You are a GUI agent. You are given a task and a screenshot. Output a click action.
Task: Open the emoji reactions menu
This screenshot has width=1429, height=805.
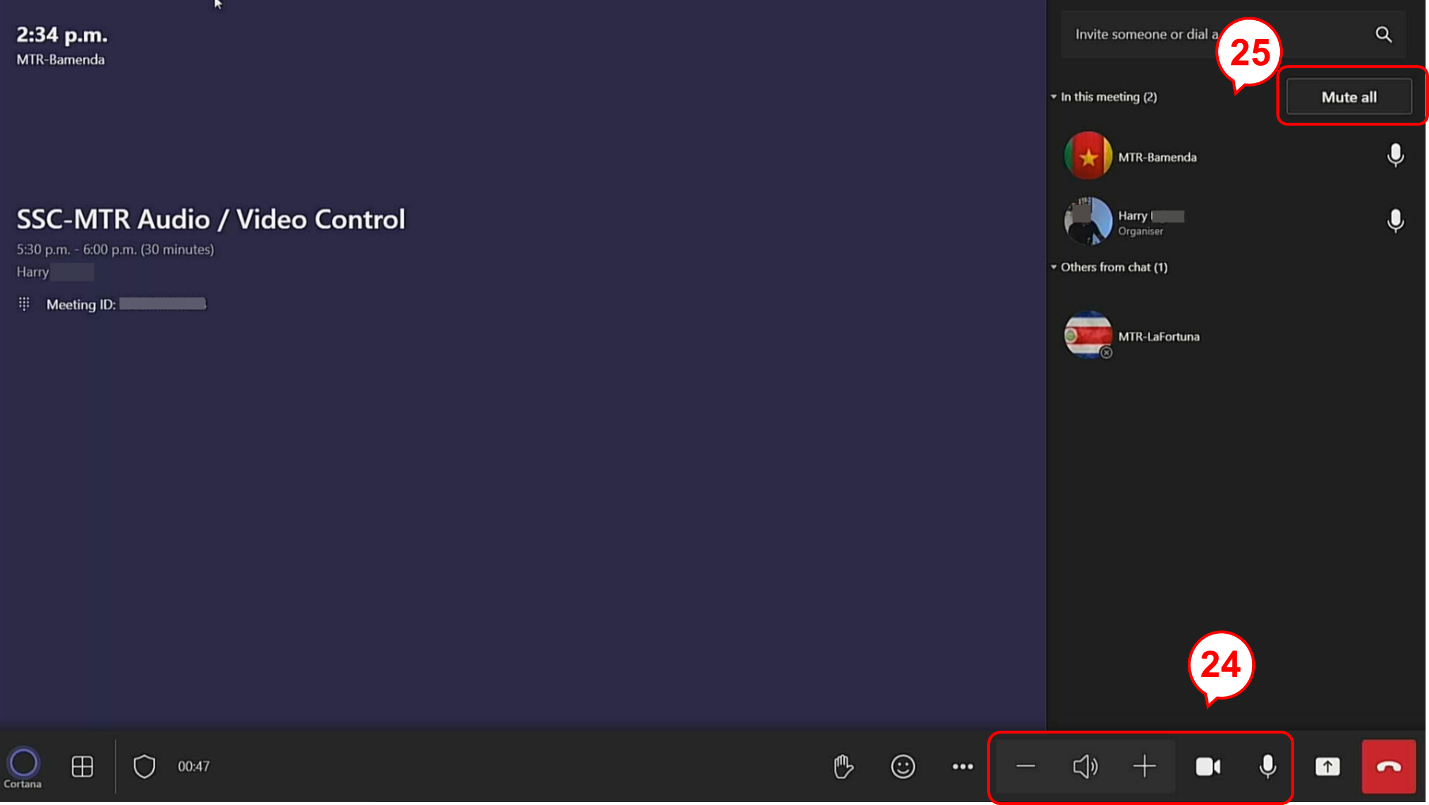point(903,767)
